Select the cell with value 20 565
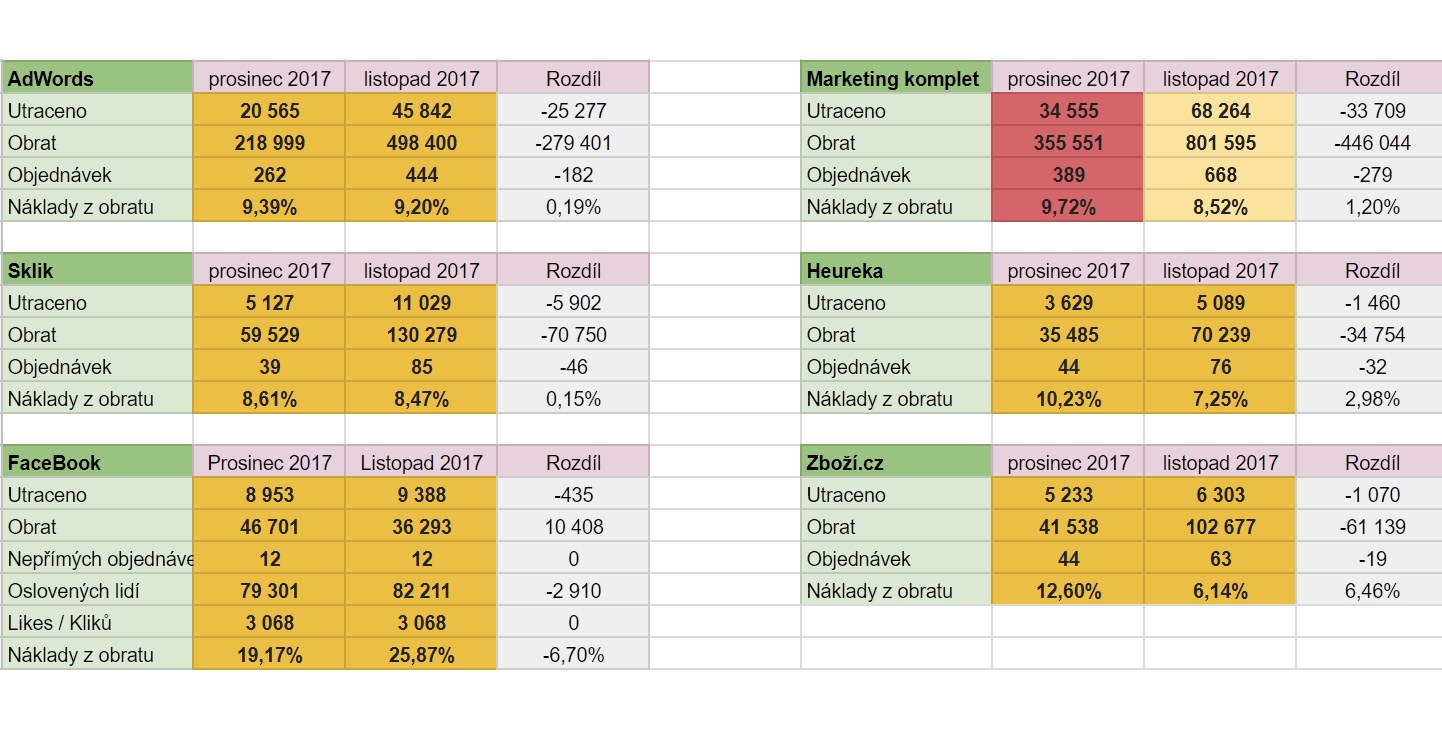The height and width of the screenshot is (729, 1442). tap(269, 110)
